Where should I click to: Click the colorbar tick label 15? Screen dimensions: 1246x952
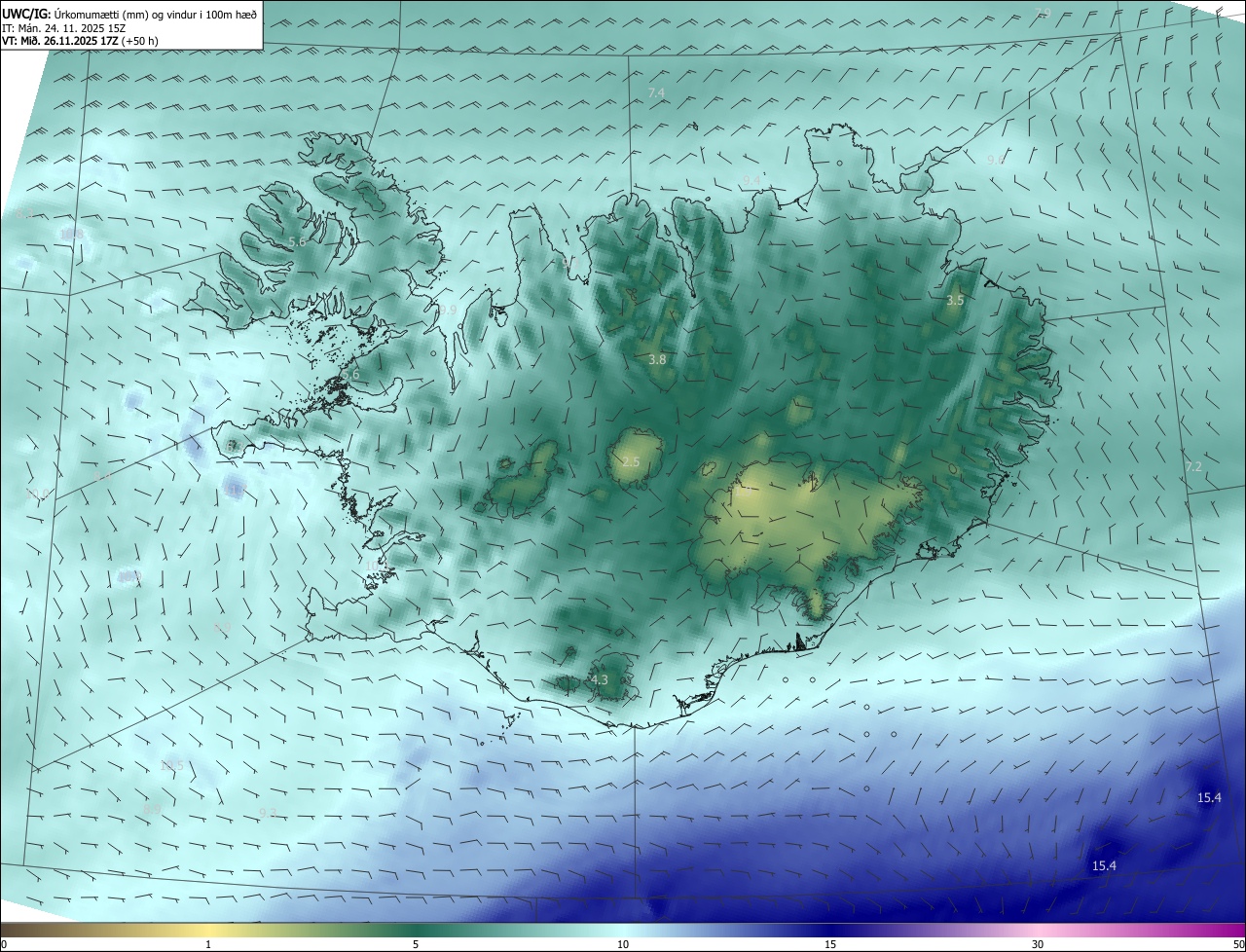(x=830, y=944)
